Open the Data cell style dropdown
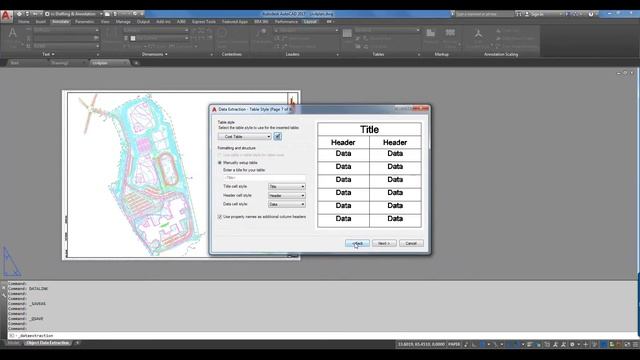This screenshot has width=640, height=360. (287, 204)
